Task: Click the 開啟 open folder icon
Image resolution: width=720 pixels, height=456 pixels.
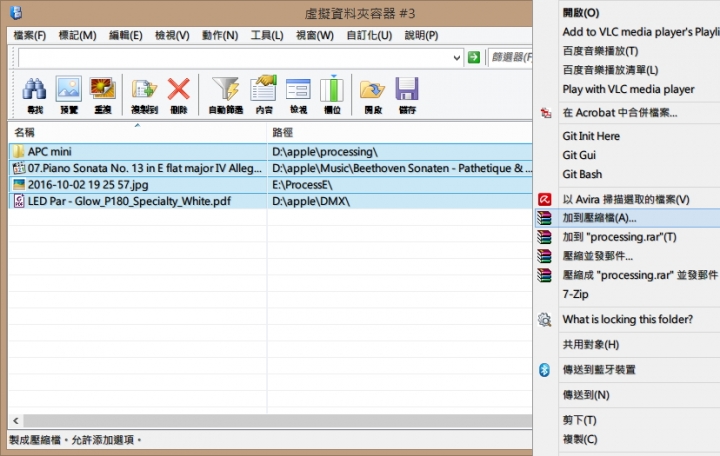Action: tap(372, 89)
